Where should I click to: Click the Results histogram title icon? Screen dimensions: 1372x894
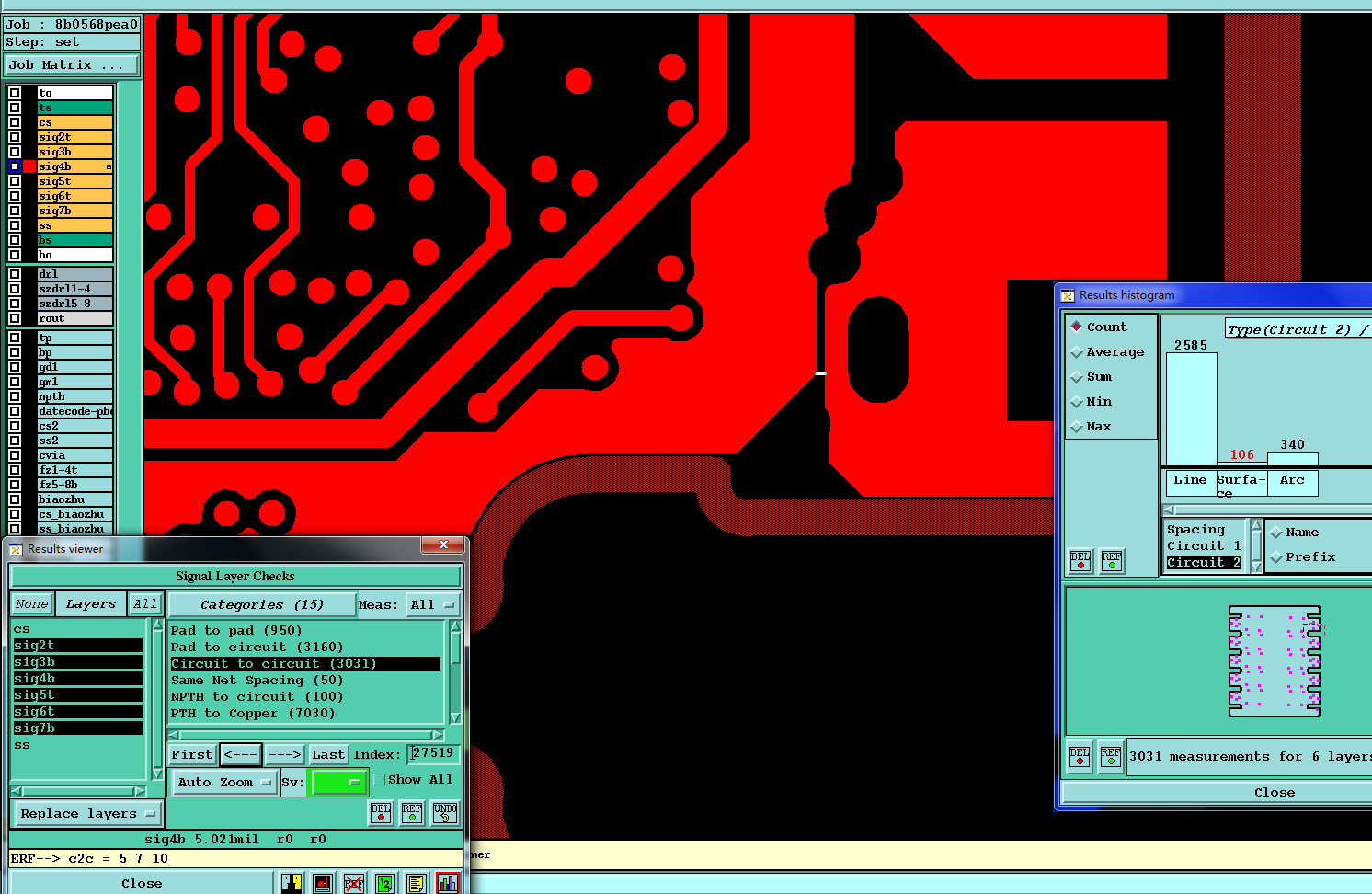pyautogui.click(x=1068, y=295)
